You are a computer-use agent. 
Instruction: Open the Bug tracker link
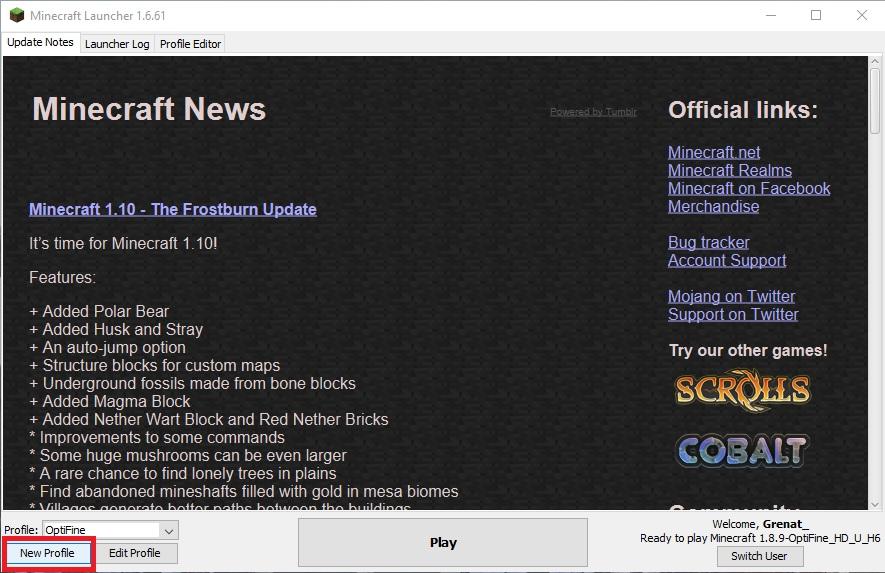[x=708, y=243]
